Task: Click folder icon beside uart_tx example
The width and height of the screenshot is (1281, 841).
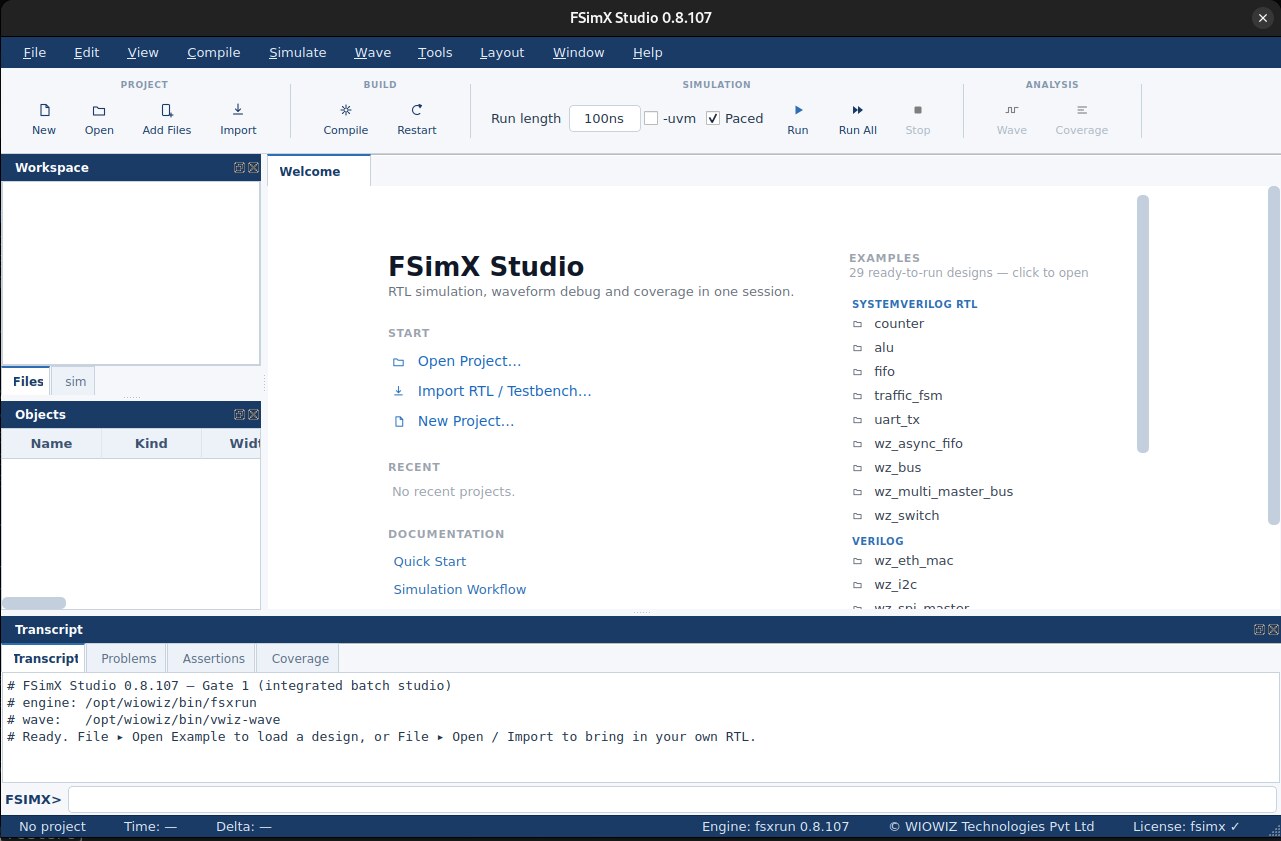Action: 857,420
